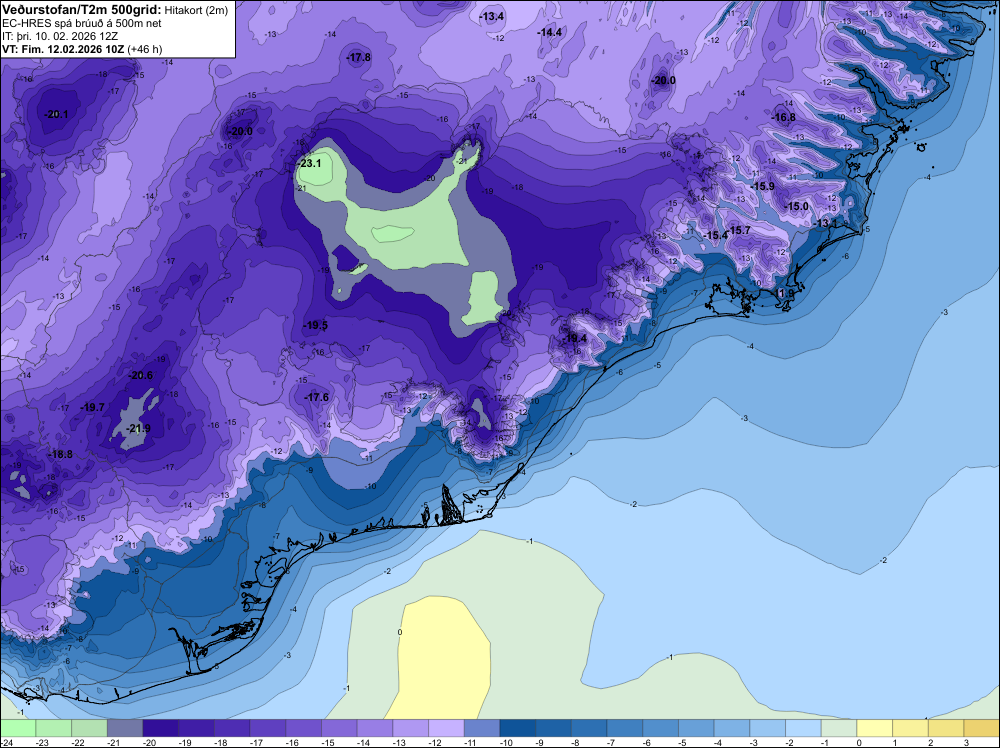Click the -20.6 temperature label
Screen dimensions: 1000x748
140,376
